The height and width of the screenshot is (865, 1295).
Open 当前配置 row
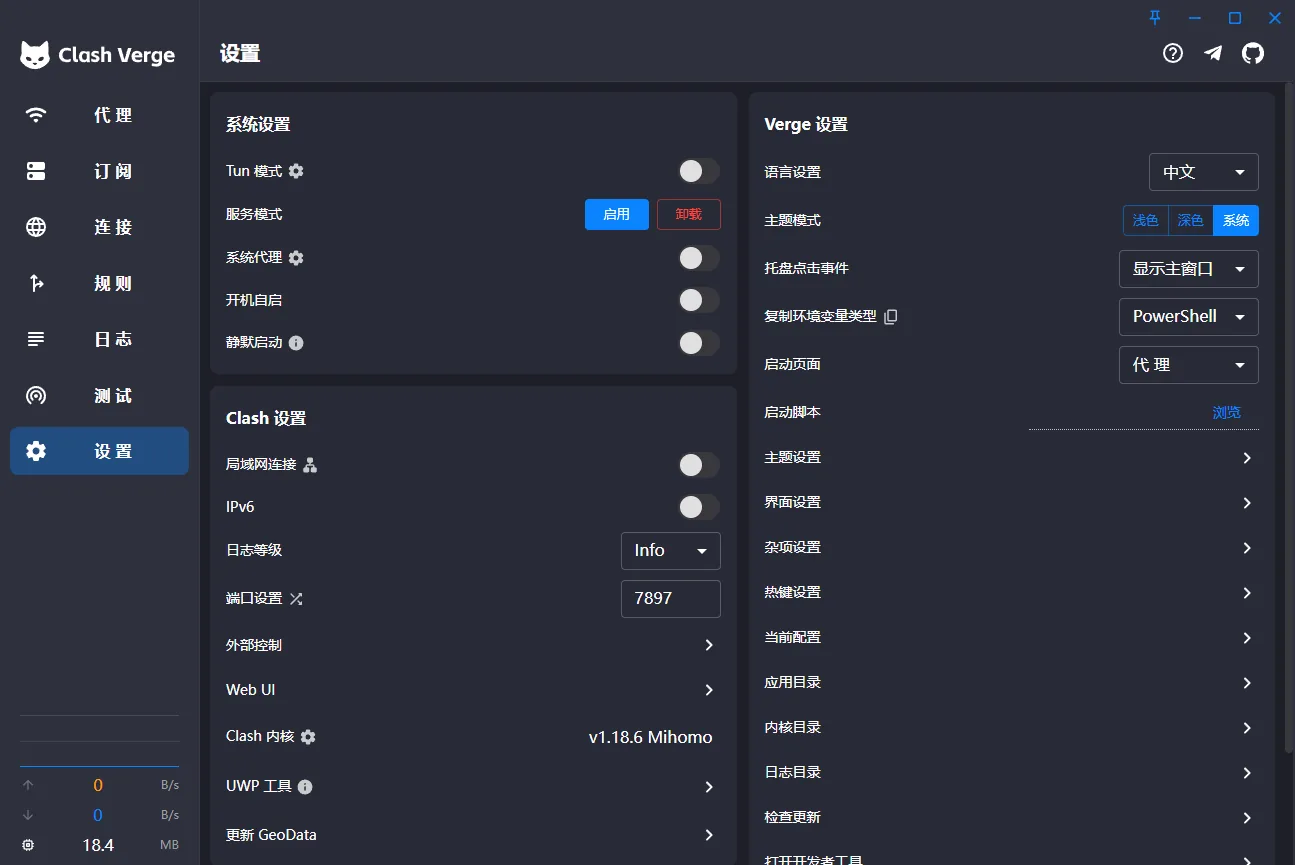tap(1011, 637)
